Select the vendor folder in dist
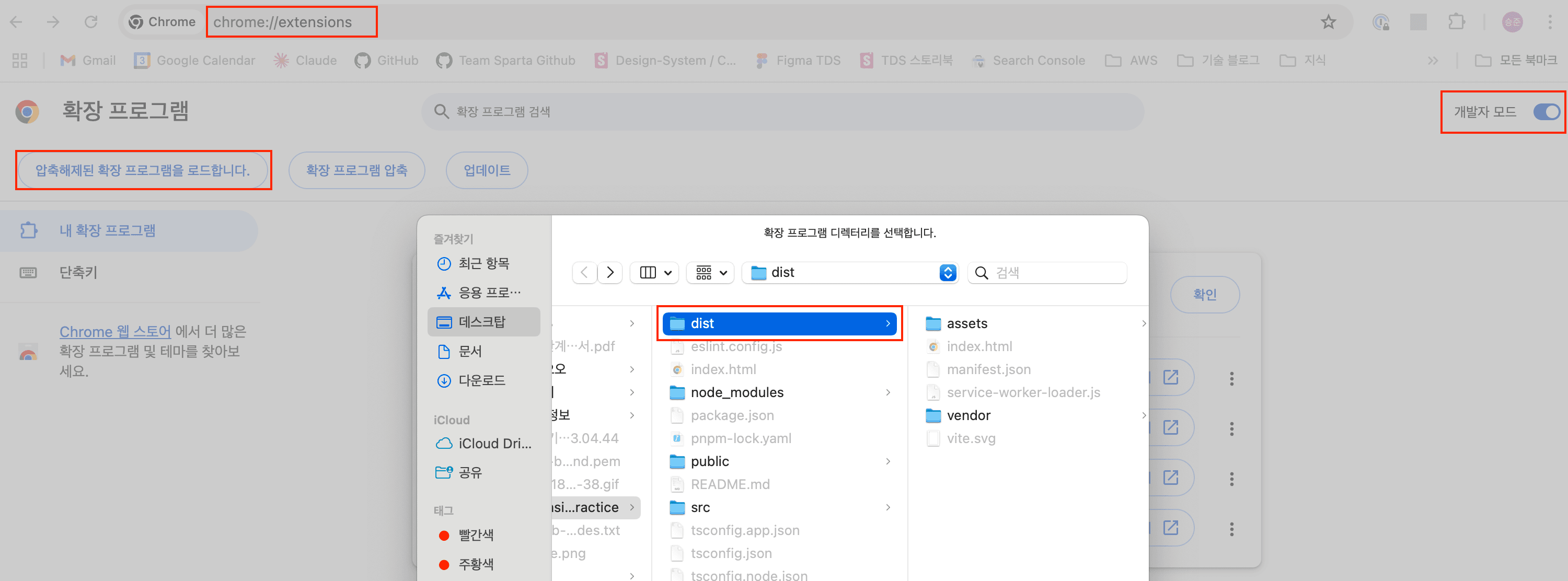Screen dimensions: 1568x581 tap(968, 415)
